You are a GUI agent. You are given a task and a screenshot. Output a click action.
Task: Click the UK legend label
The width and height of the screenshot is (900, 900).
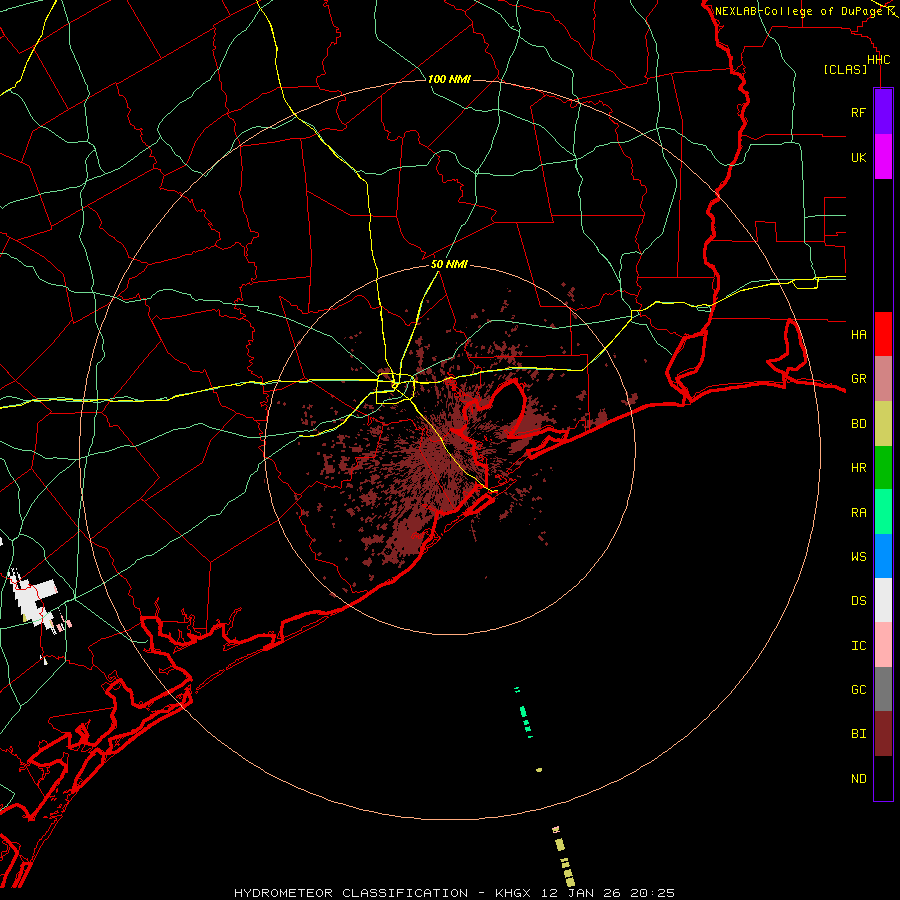[858, 157]
